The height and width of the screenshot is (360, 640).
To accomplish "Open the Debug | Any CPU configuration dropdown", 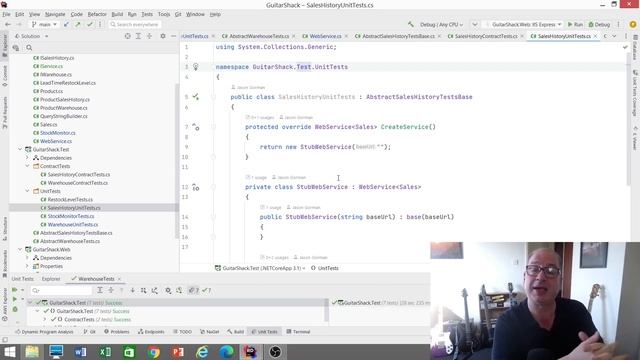I will tap(441, 24).
